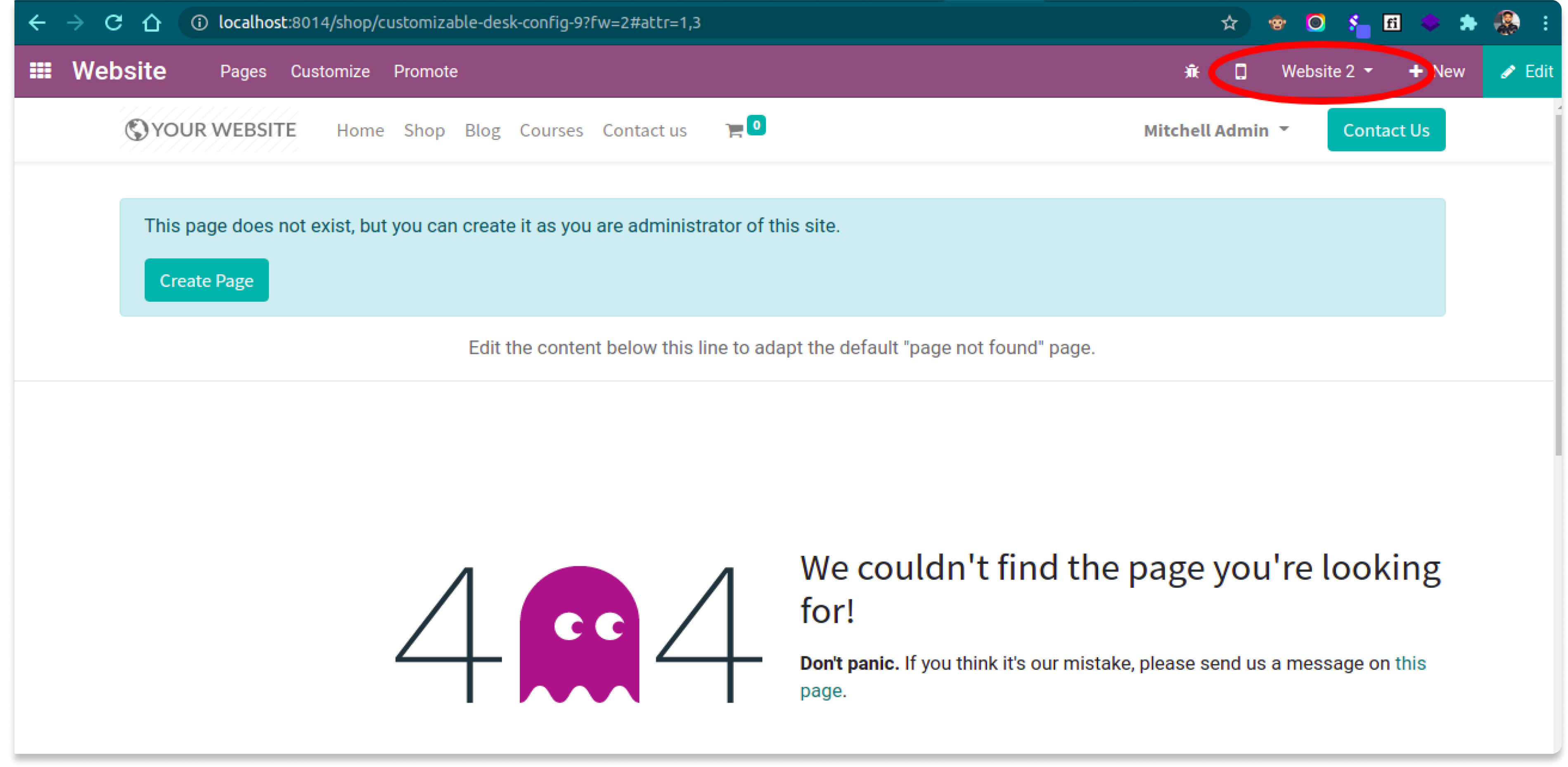Open the Pages menu
The image size is (1568, 767).
[243, 72]
